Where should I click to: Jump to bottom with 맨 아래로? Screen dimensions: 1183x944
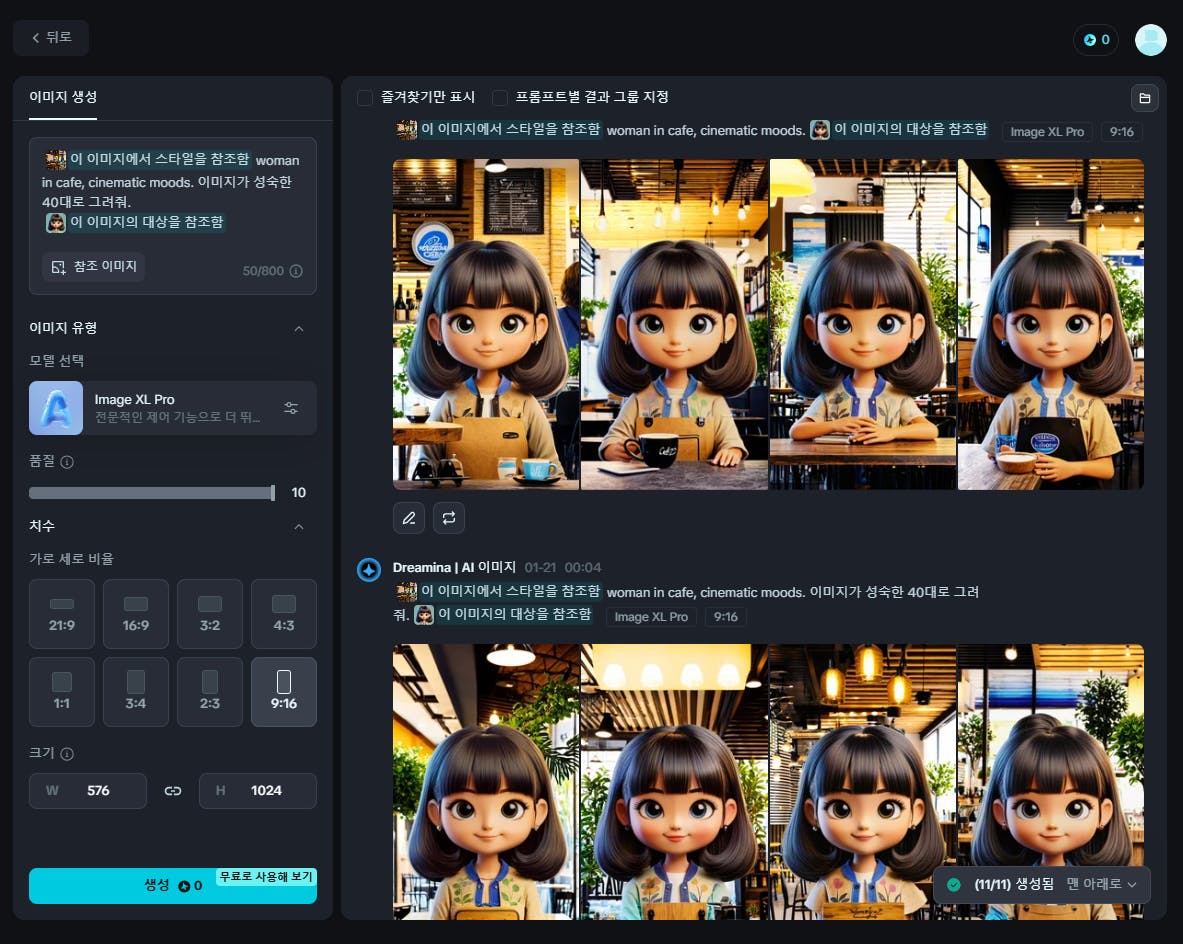[1101, 884]
